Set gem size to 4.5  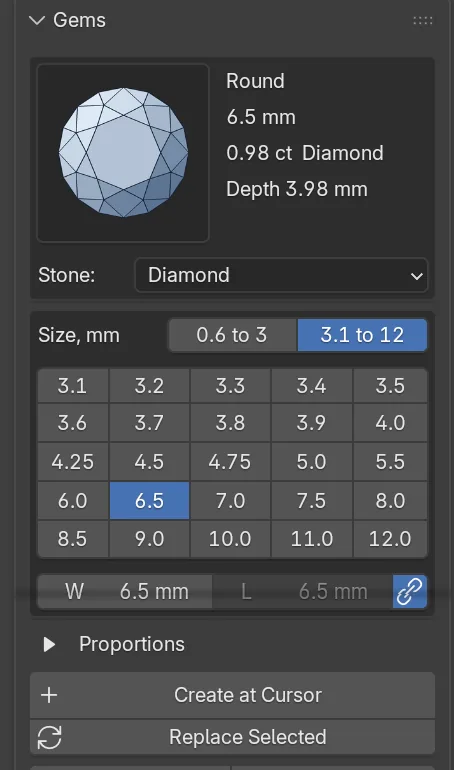tap(149, 462)
